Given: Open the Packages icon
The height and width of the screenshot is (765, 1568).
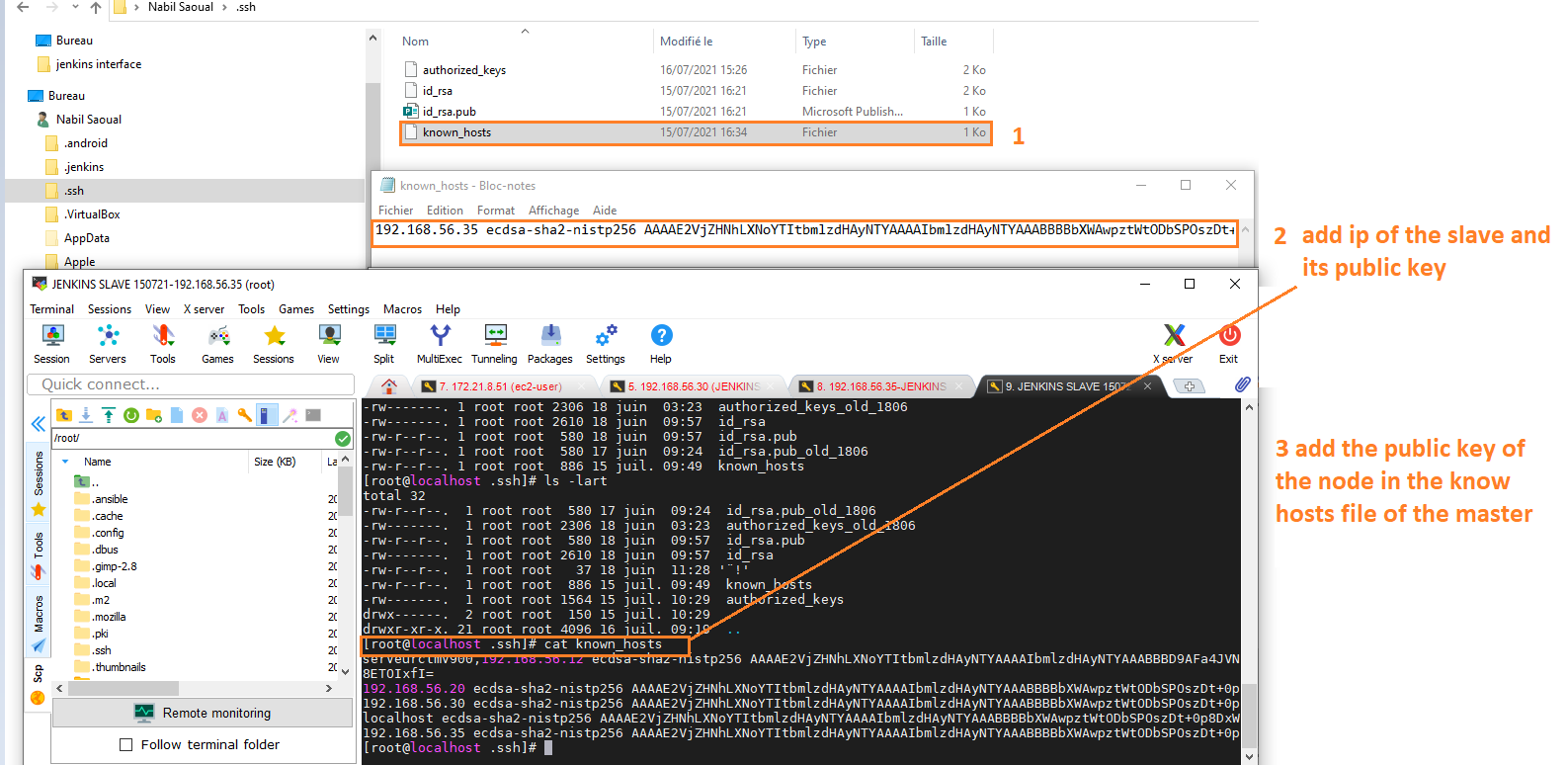Looking at the screenshot, I should [x=550, y=344].
